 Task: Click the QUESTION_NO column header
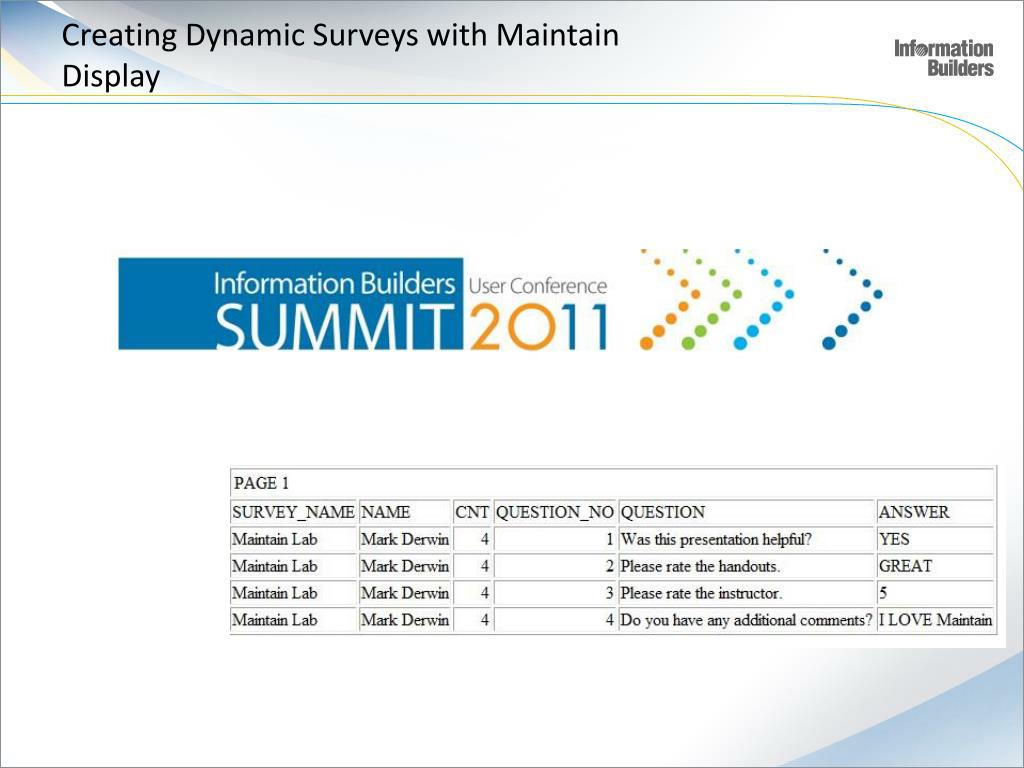554,512
